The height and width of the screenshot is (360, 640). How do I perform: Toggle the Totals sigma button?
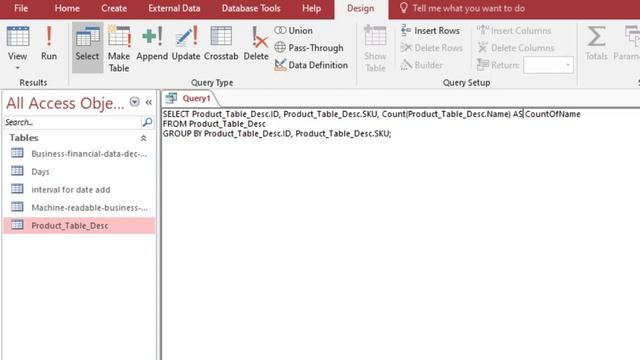click(x=596, y=44)
